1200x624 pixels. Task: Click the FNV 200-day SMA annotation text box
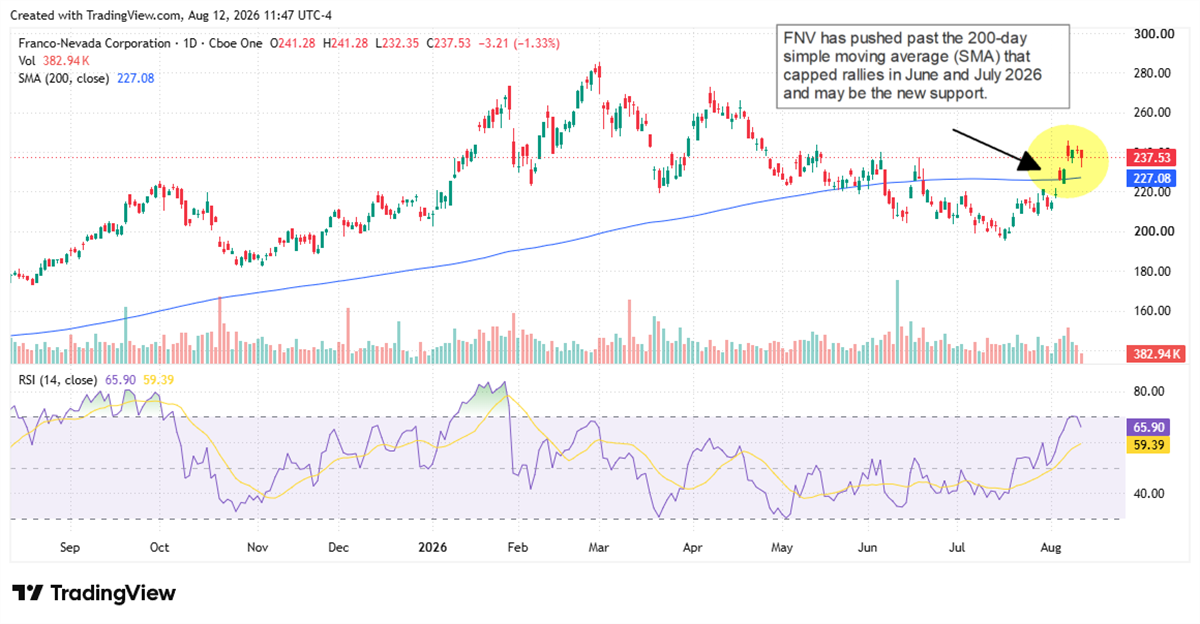[922, 66]
